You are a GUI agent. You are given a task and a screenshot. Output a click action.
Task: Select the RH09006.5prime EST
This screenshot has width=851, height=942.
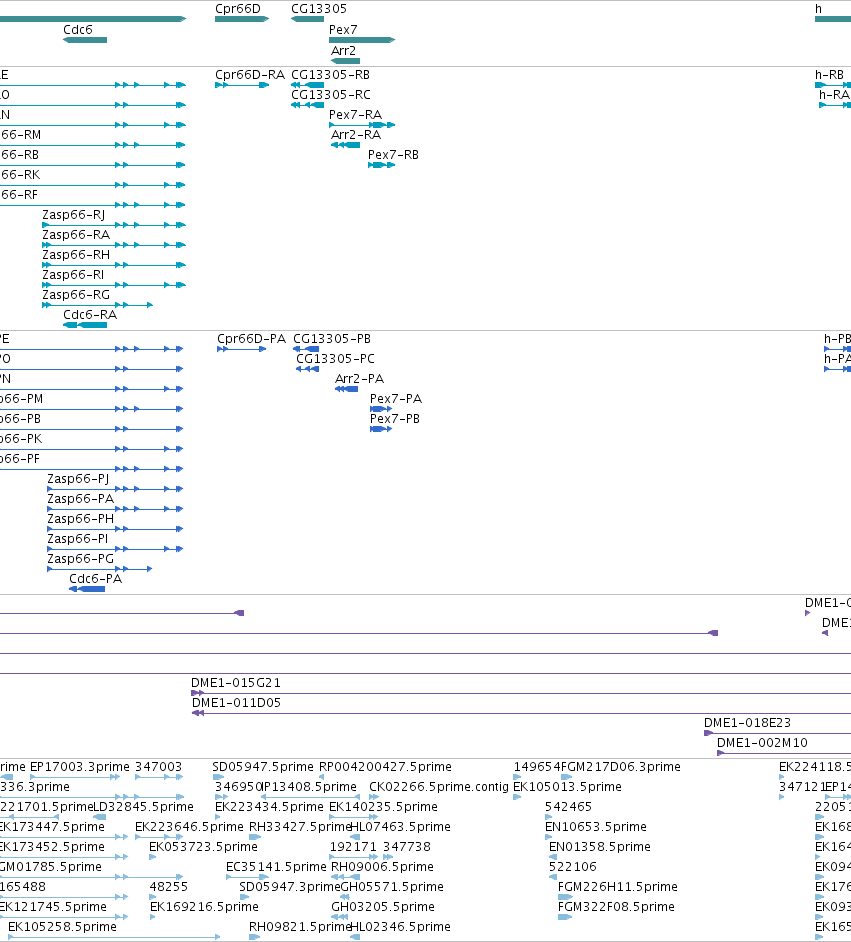(345, 877)
